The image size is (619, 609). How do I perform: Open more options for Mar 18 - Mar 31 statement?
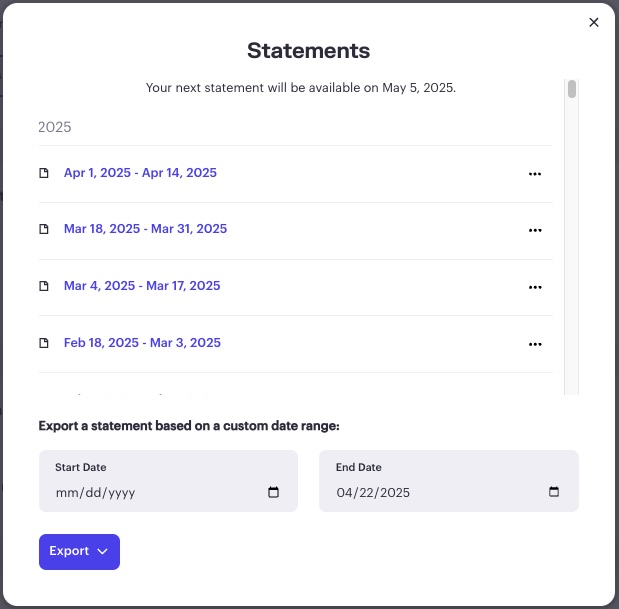coord(535,230)
